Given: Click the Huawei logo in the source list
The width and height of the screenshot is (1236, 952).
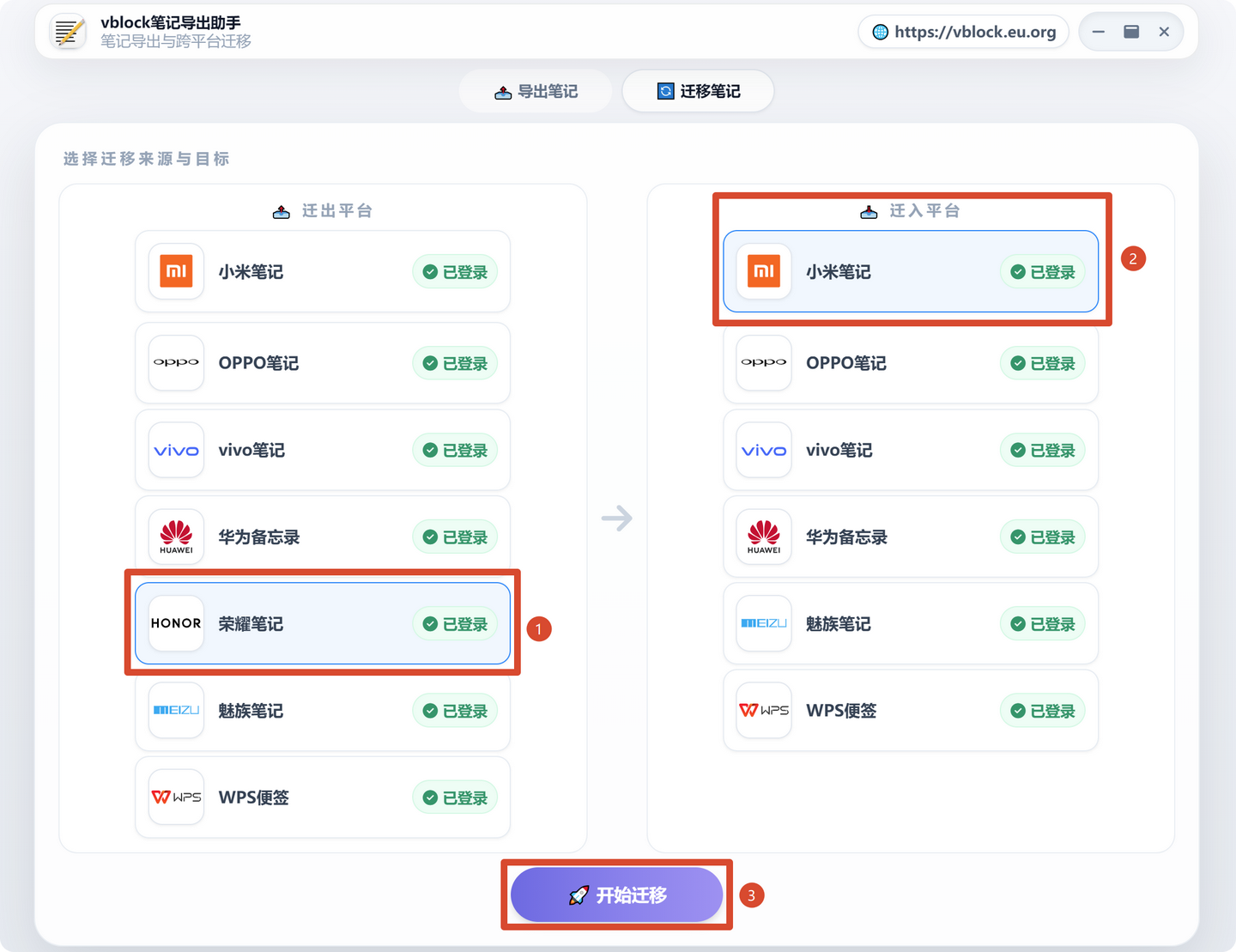Looking at the screenshot, I should (x=176, y=537).
